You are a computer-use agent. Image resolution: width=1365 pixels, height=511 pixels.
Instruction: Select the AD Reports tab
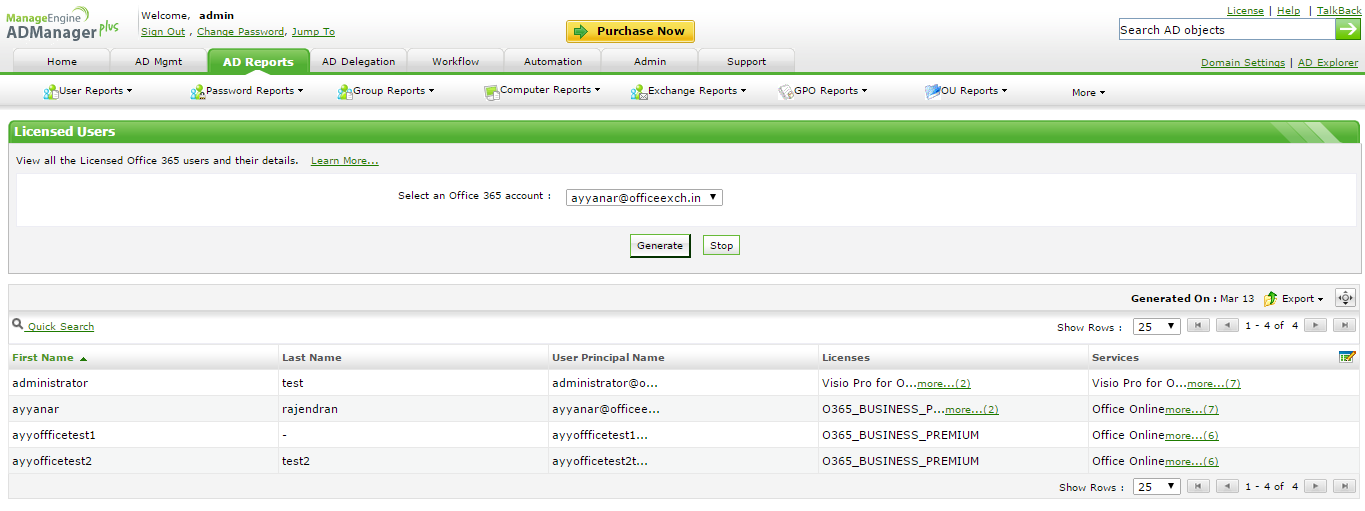(258, 61)
